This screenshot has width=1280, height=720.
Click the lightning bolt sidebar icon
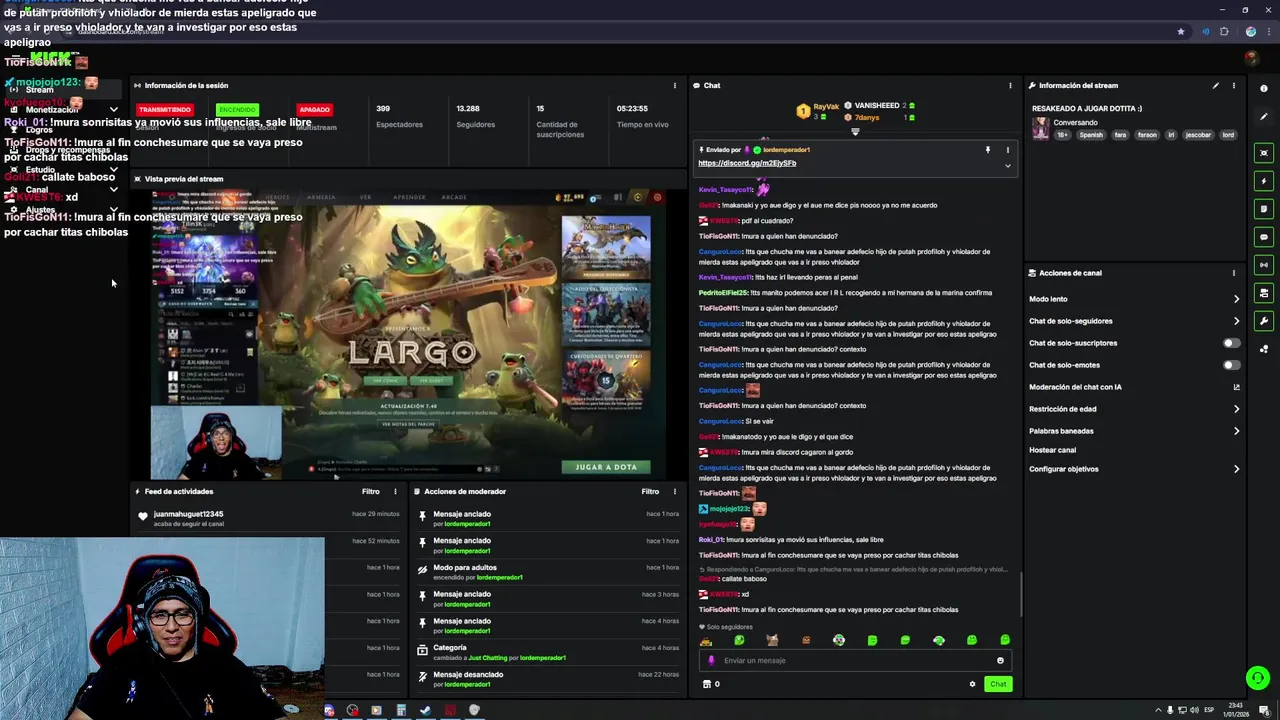point(1264,181)
